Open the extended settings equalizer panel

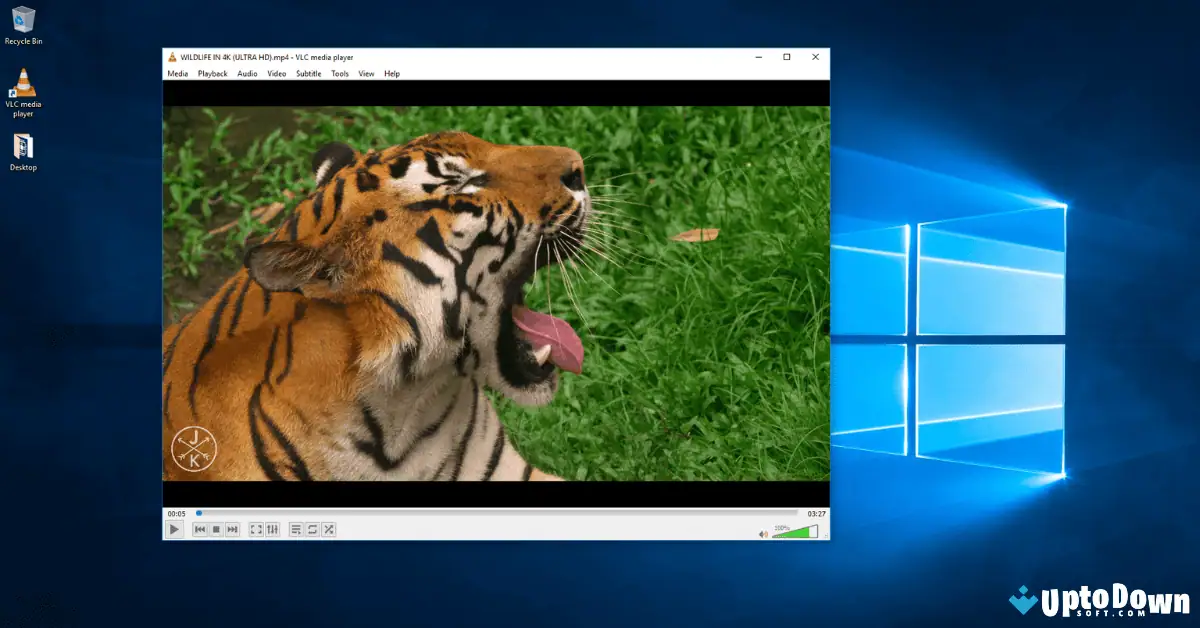click(271, 528)
